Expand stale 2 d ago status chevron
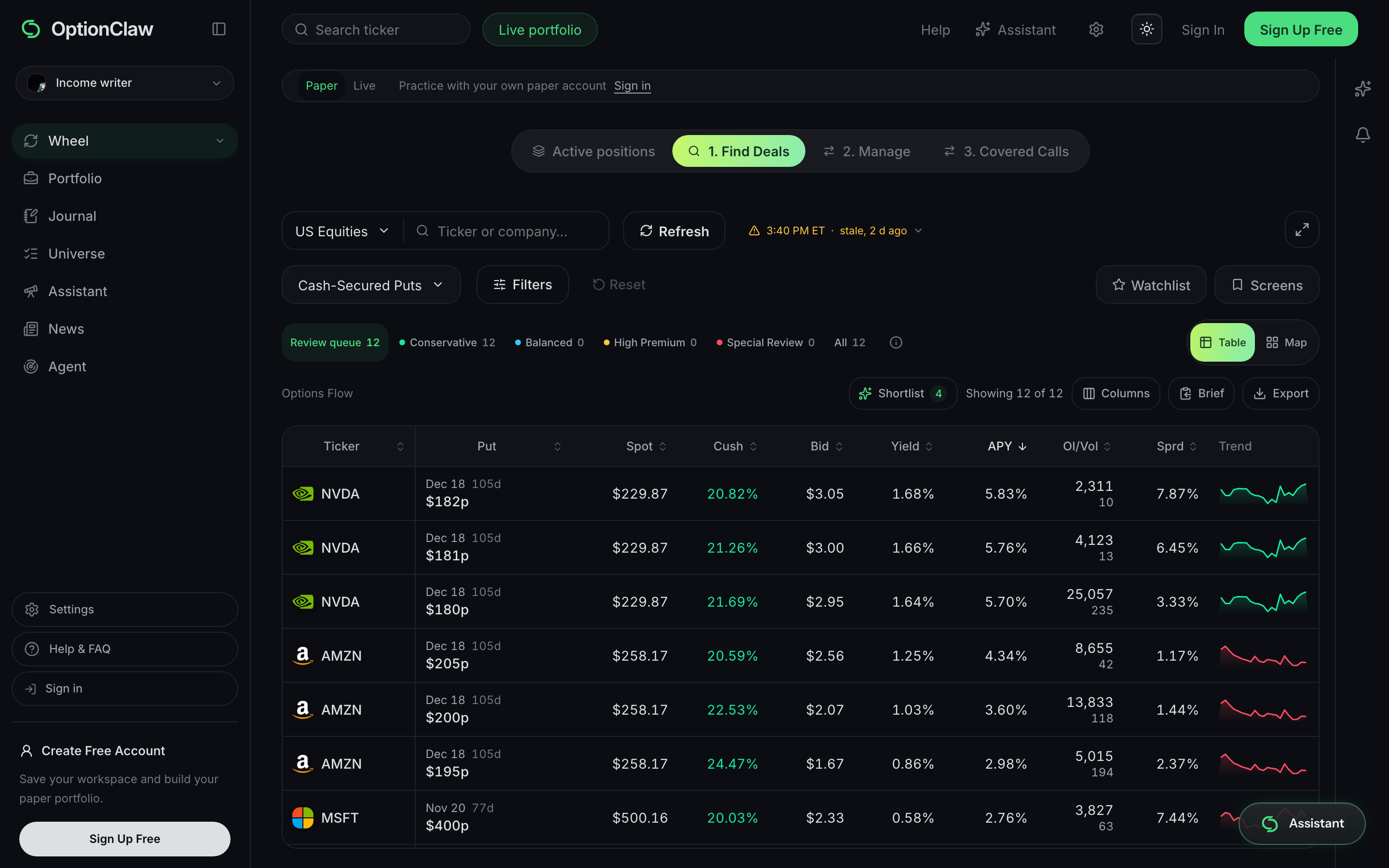Screen dimensions: 1389x868 [918, 230]
